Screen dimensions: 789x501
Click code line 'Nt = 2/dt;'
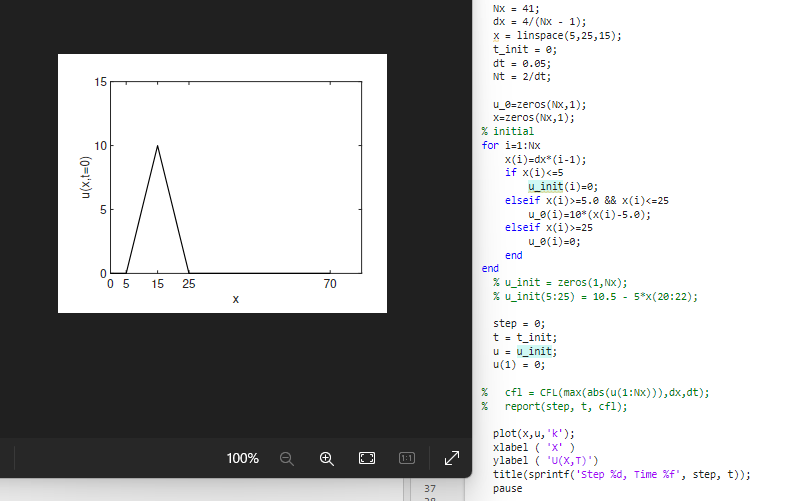(x=522, y=77)
